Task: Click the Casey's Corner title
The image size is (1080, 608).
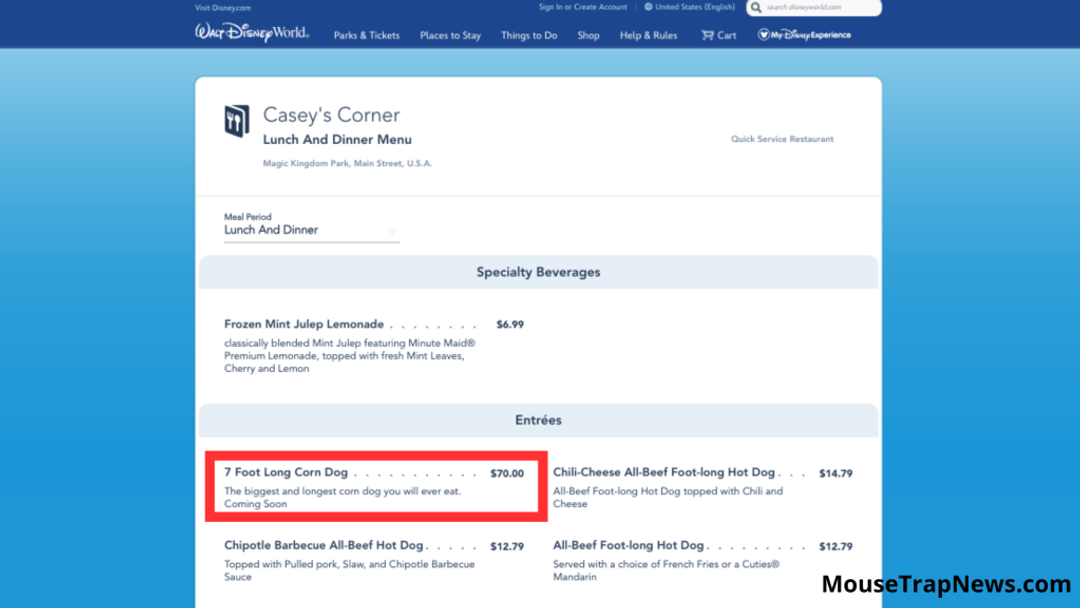Action: (x=331, y=115)
